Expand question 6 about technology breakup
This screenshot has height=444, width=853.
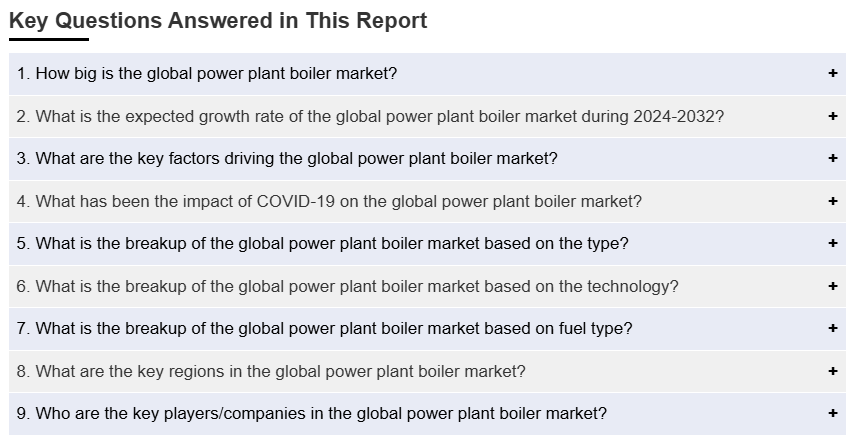coord(347,286)
